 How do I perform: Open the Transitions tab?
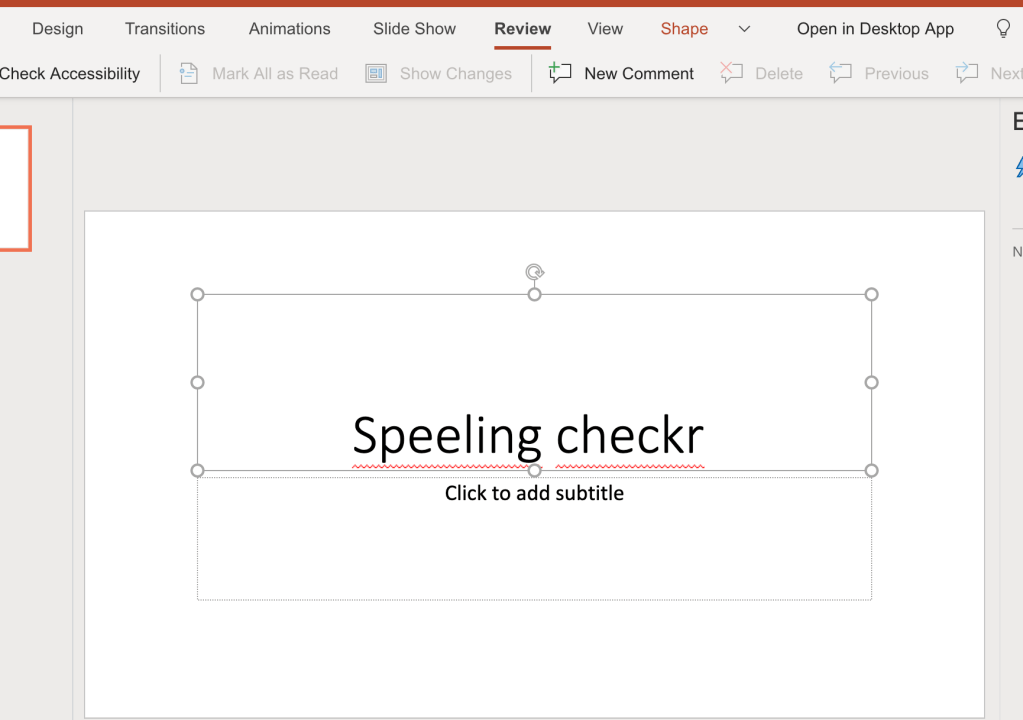165,29
